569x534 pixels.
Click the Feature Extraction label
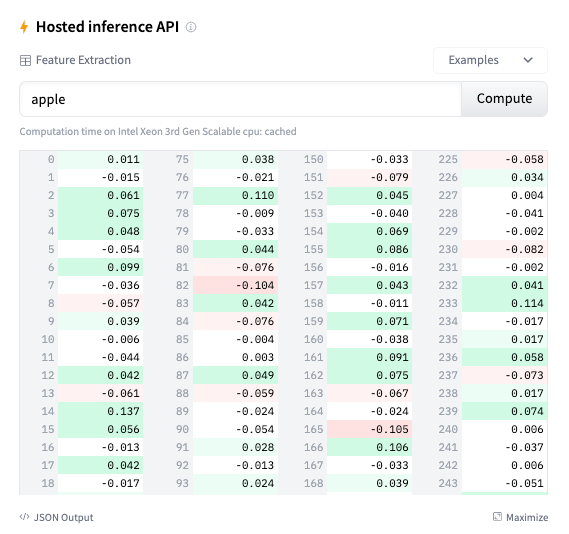tap(83, 60)
